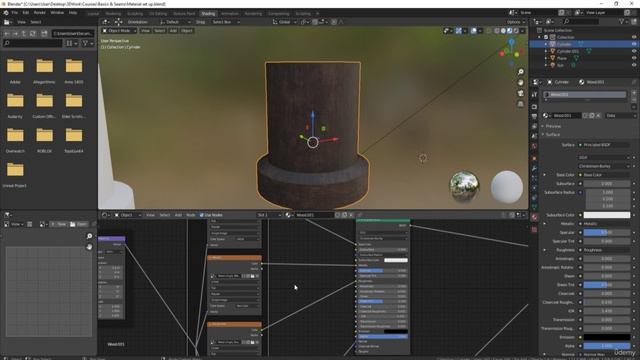The height and width of the screenshot is (360, 640).
Task: Open the outliner filter dropdown
Action: [x=624, y=21]
